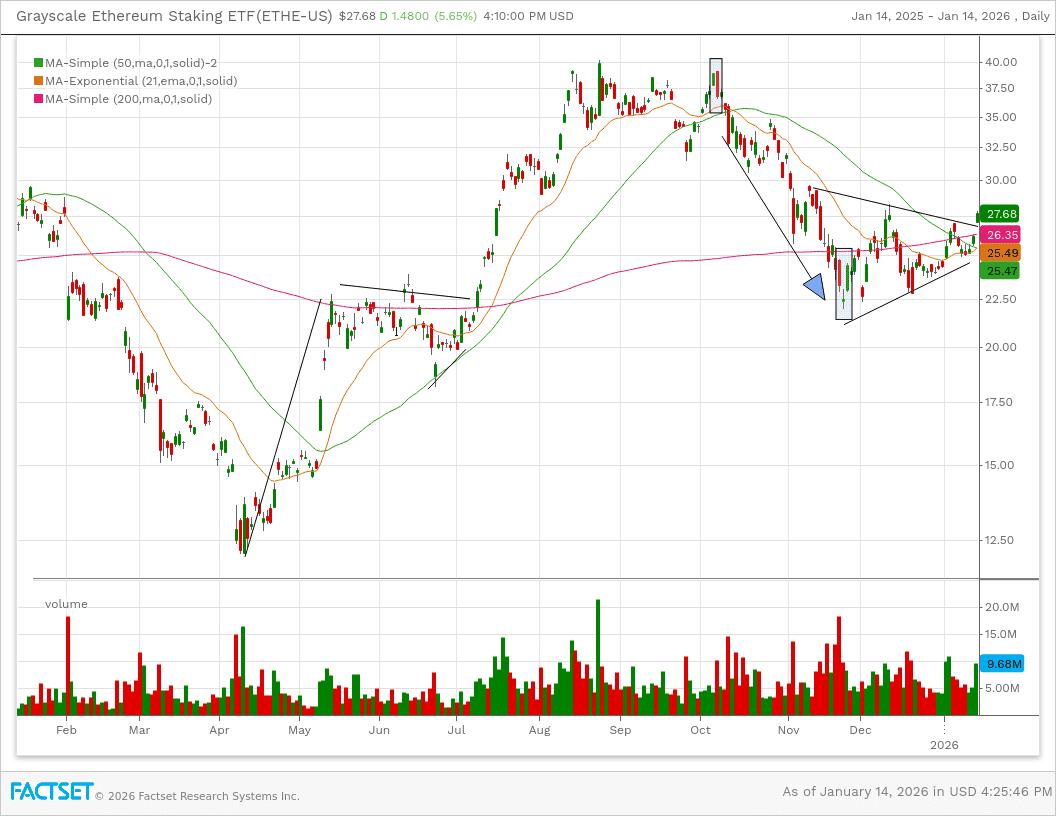Click the pink 26.35 price tag
Image resolution: width=1056 pixels, height=816 pixels.
[1001, 235]
